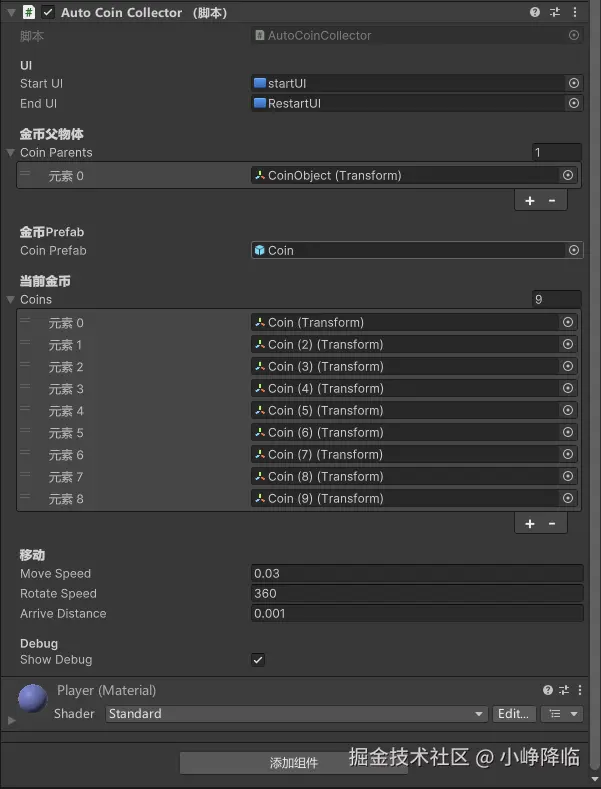Image resolution: width=601 pixels, height=789 pixels.
Task: Open the Auto Coin Collector three-dot menu
Action: [x=575, y=13]
